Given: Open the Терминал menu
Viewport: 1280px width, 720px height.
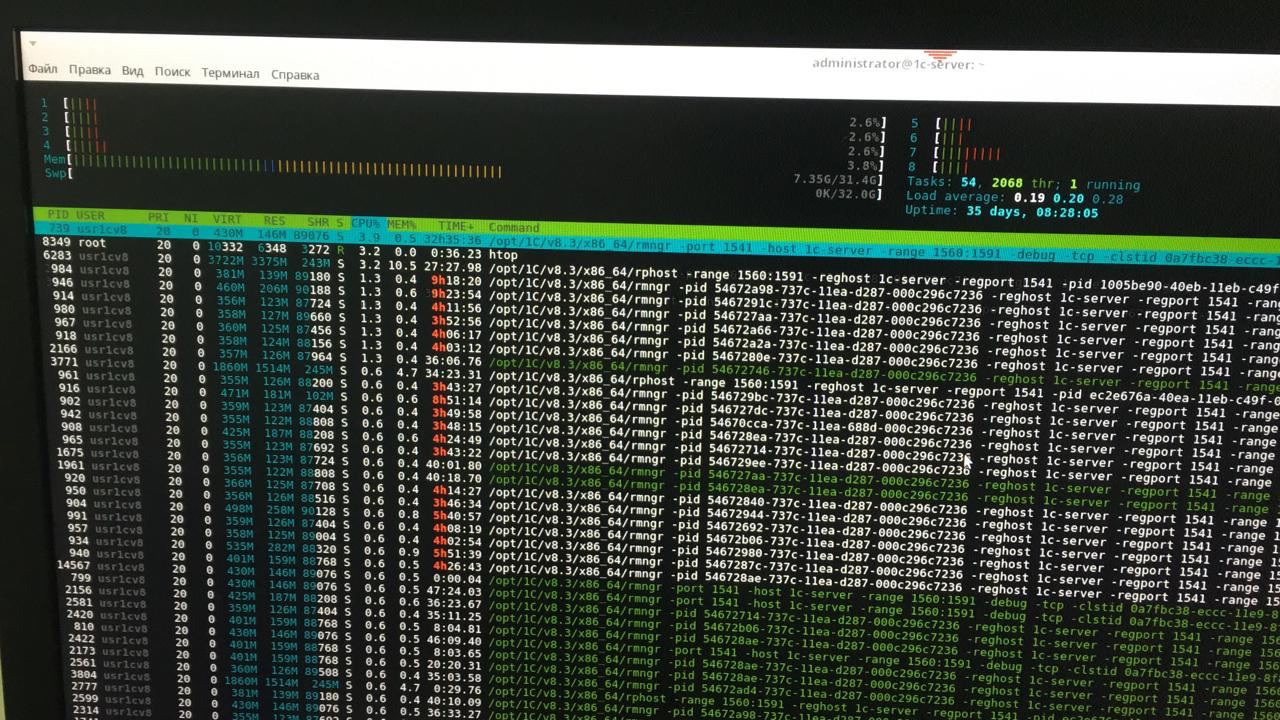Looking at the screenshot, I should [230, 74].
